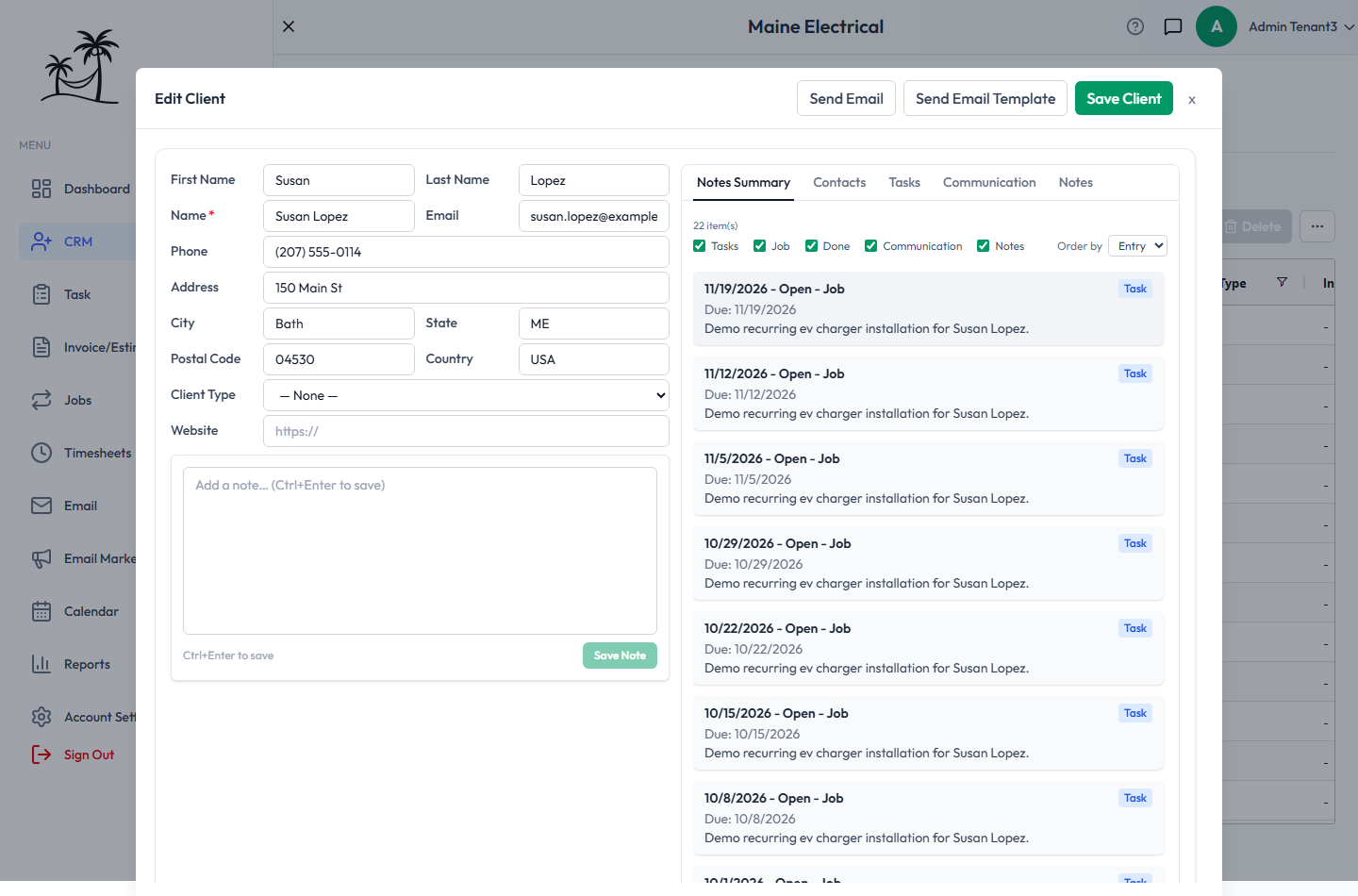Open the Task clipboard icon
Screen dimensions: 1358x896
pos(41,294)
